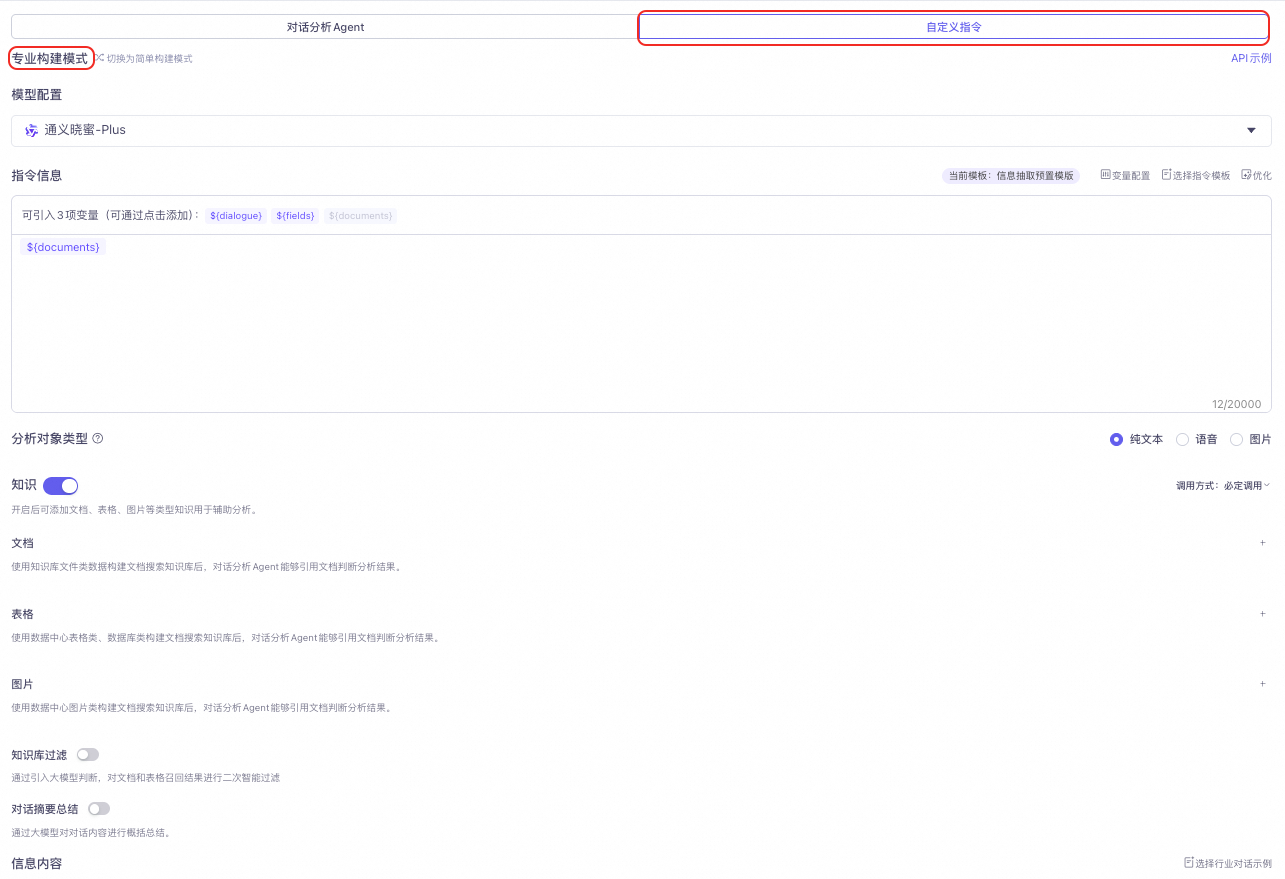Click the 优化 button
The width and height of the screenshot is (1285, 879).
tap(1256, 175)
